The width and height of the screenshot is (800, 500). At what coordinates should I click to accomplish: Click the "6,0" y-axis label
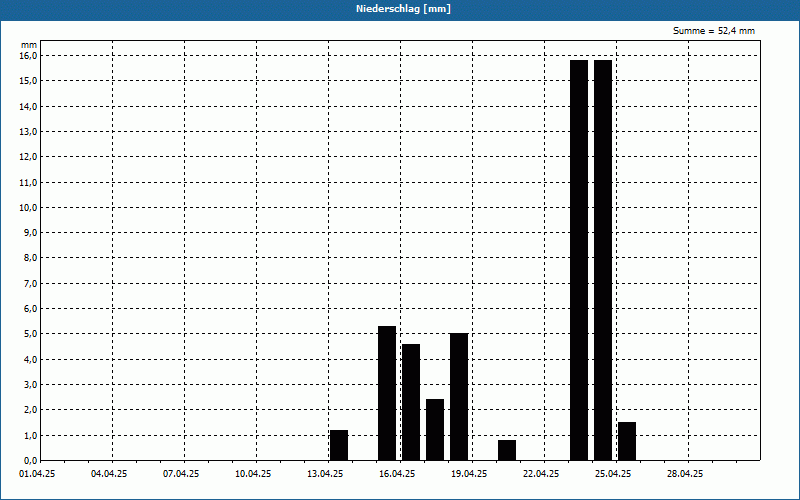pyautogui.click(x=31, y=309)
